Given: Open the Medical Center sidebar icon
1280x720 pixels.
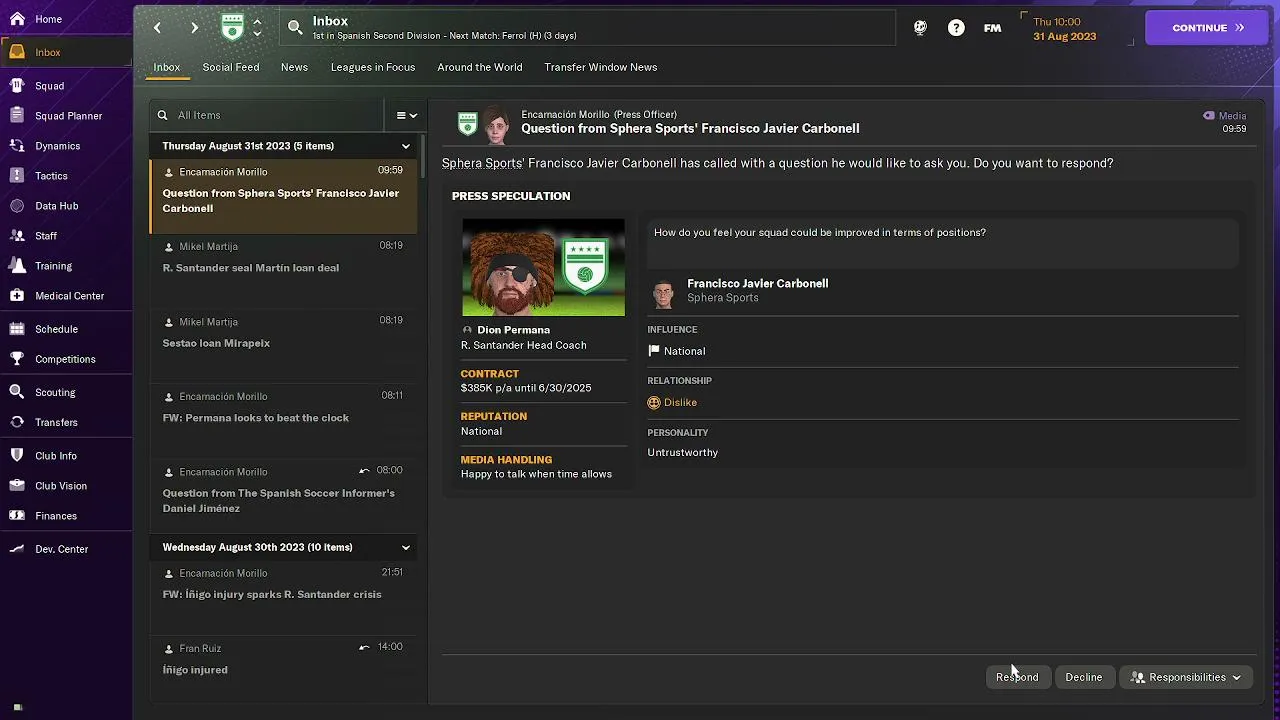Looking at the screenshot, I should point(17,296).
